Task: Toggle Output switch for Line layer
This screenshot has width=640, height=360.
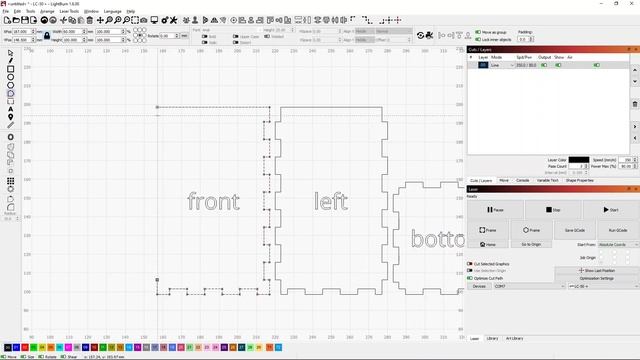Action: click(544, 65)
